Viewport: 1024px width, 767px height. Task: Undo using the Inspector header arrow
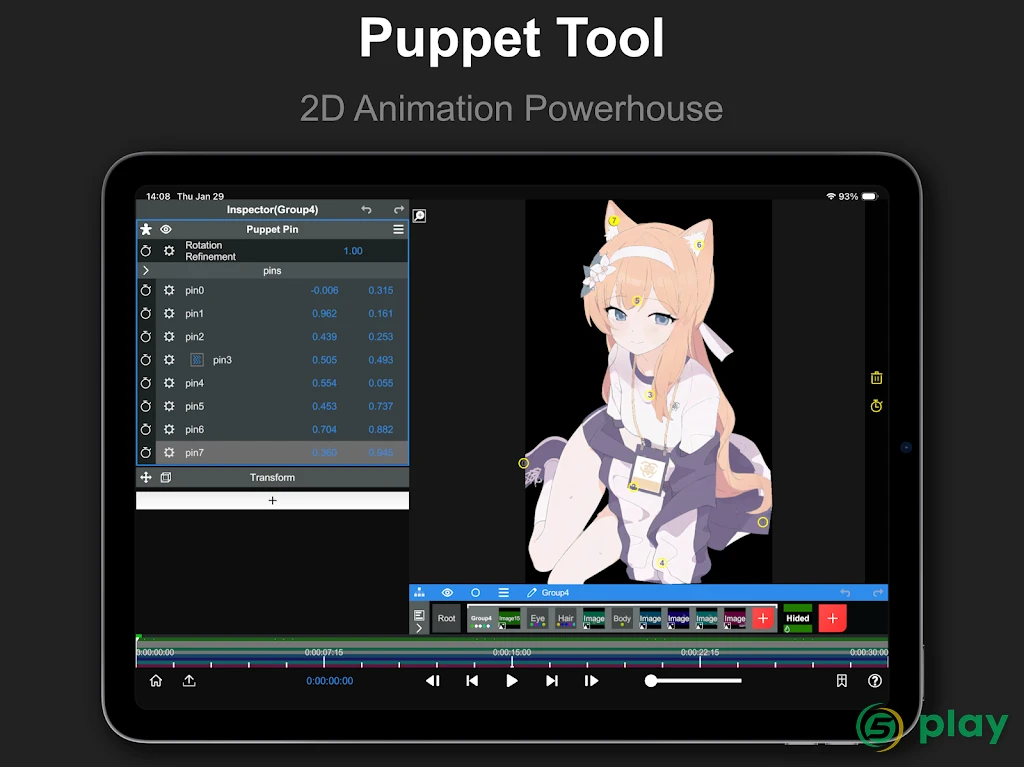click(x=366, y=210)
